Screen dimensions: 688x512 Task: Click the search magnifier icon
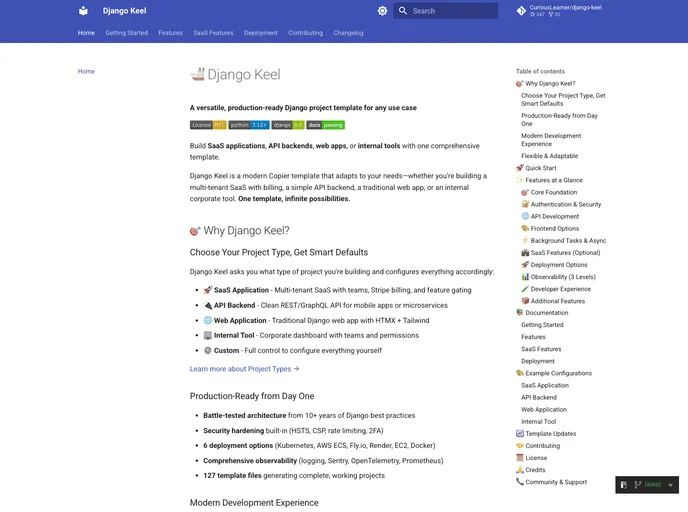pos(402,11)
